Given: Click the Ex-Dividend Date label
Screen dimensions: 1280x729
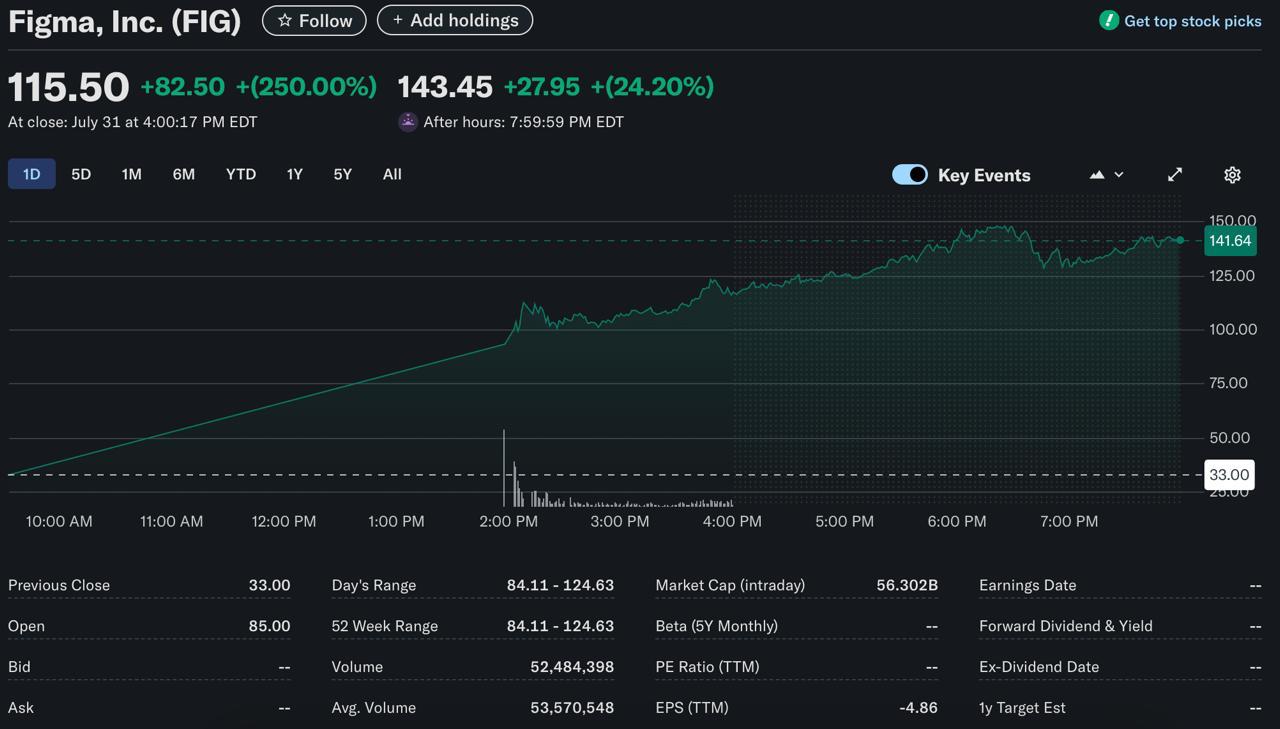Looking at the screenshot, I should [1039, 667].
